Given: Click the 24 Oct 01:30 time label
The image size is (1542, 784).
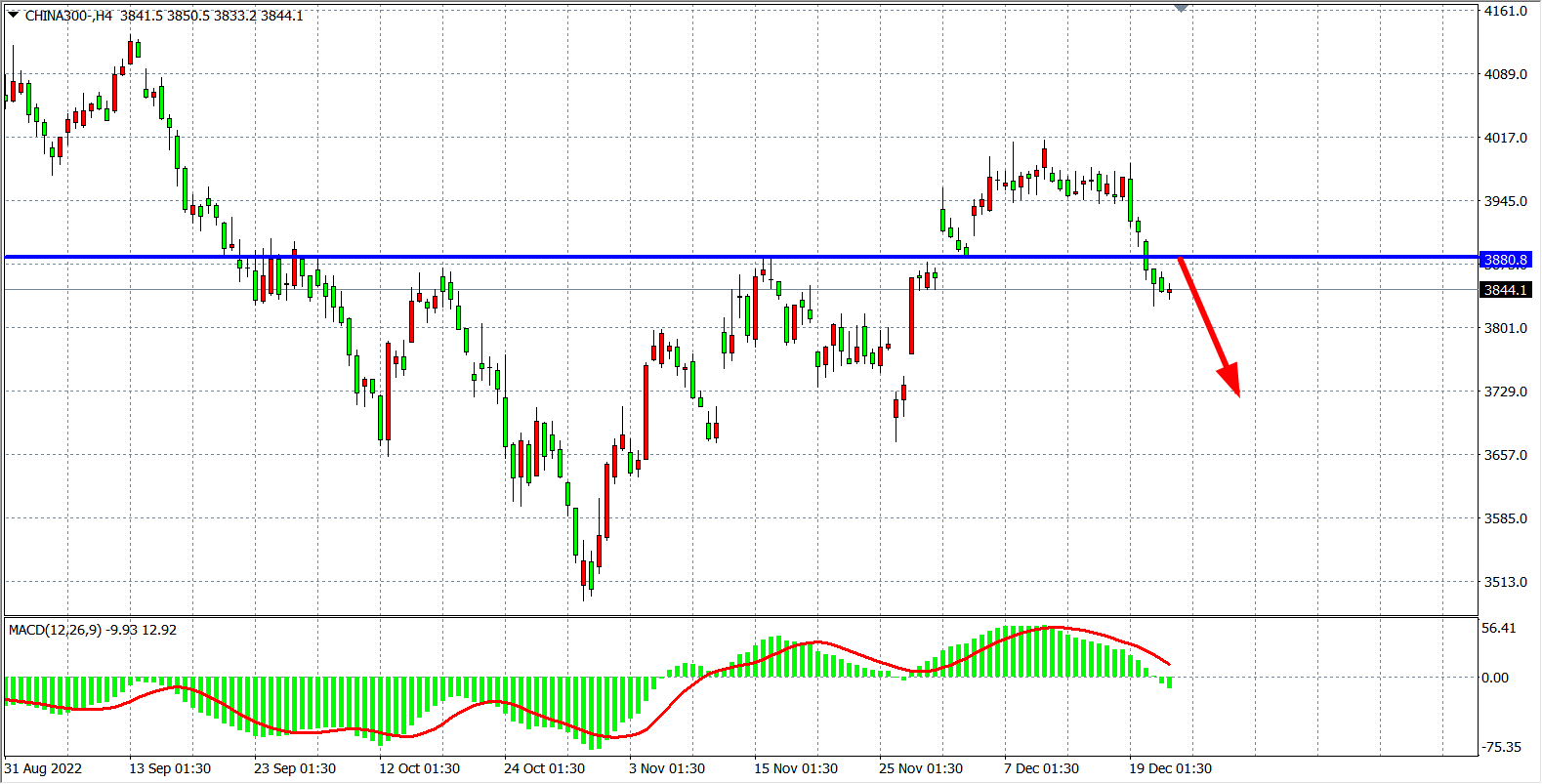Looking at the screenshot, I should coord(544,768).
